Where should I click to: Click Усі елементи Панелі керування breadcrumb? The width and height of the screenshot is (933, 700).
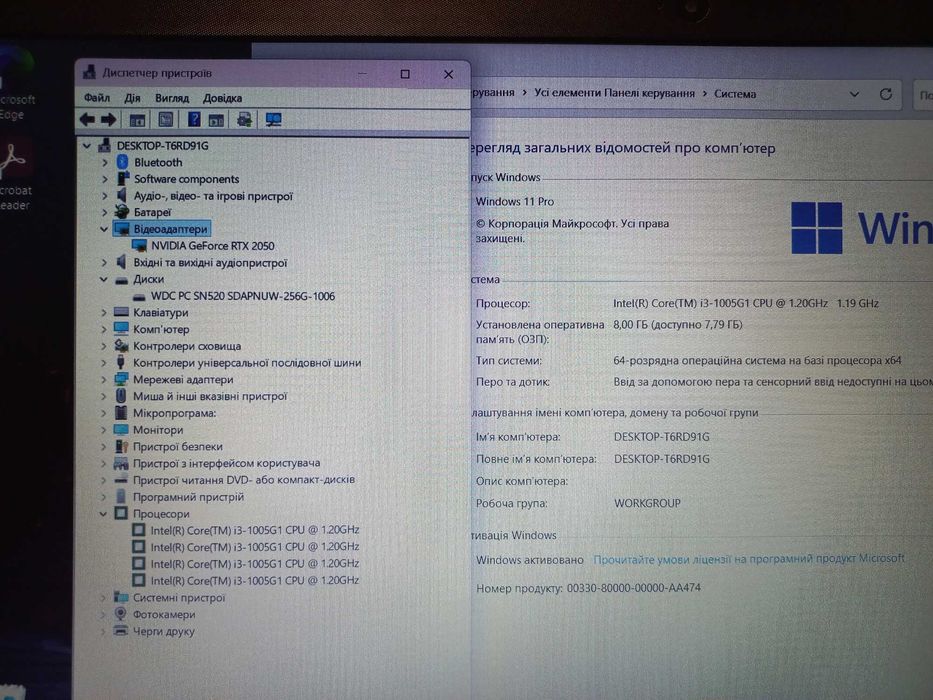tap(614, 93)
